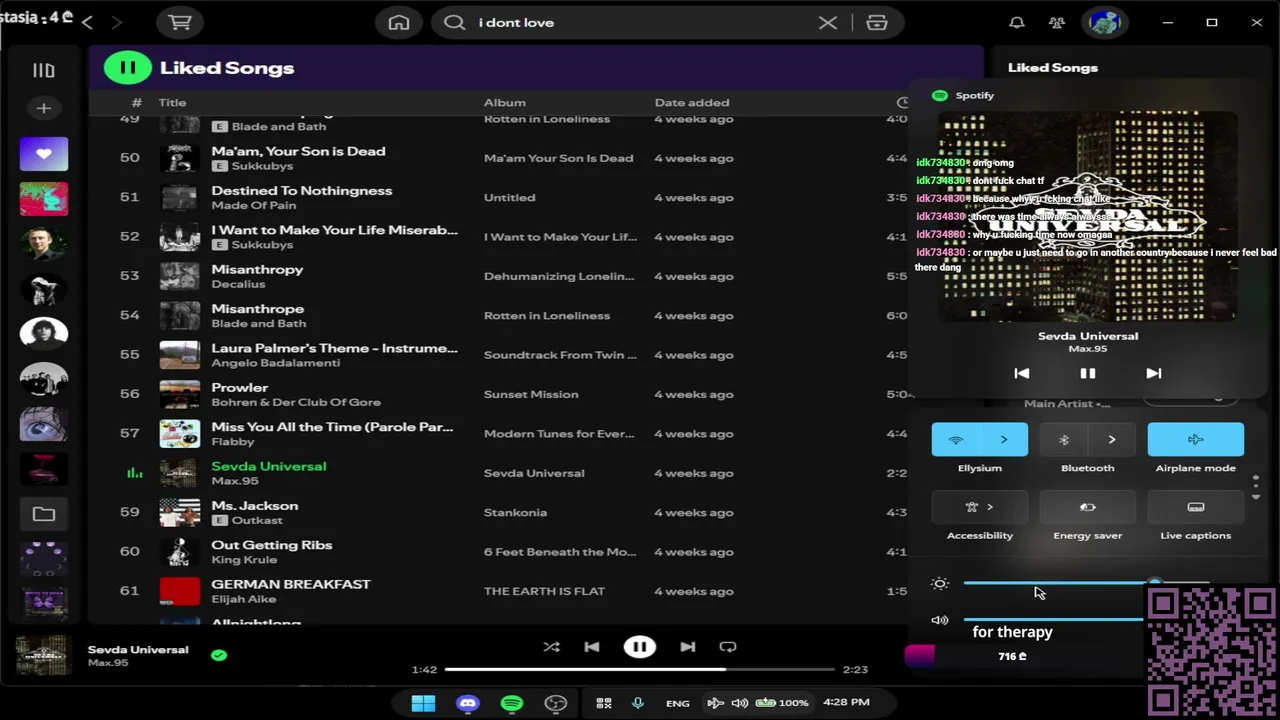1280x720 pixels.
Task: Turn off Airplane mode
Action: pos(1196,440)
